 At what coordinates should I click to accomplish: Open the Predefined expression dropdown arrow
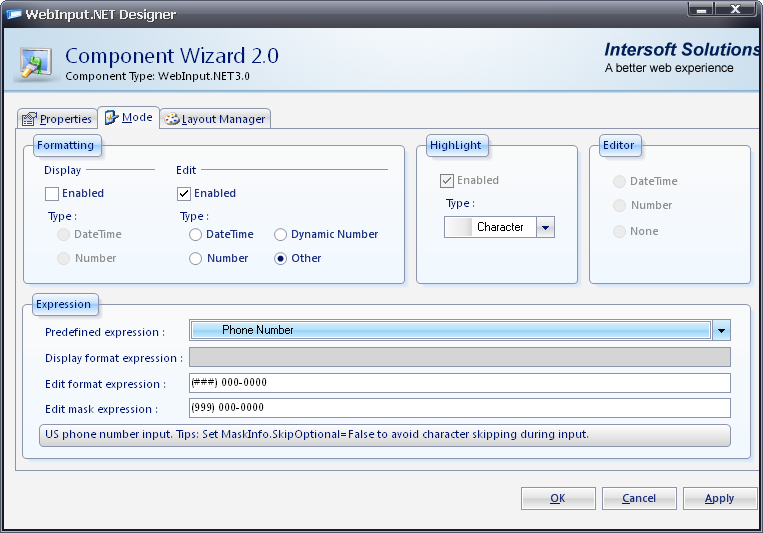click(x=721, y=331)
